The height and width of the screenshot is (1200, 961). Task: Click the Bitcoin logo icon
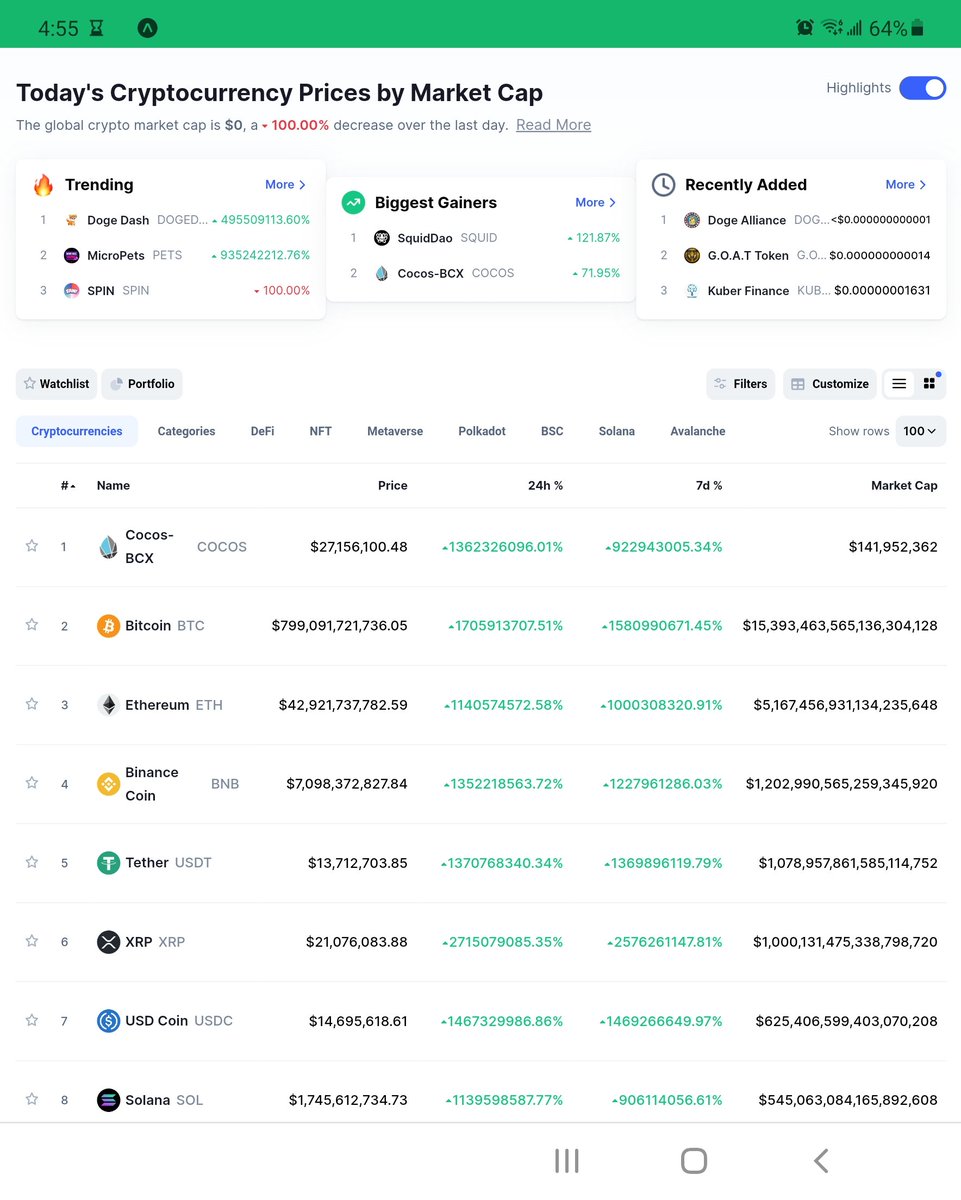[108, 626]
